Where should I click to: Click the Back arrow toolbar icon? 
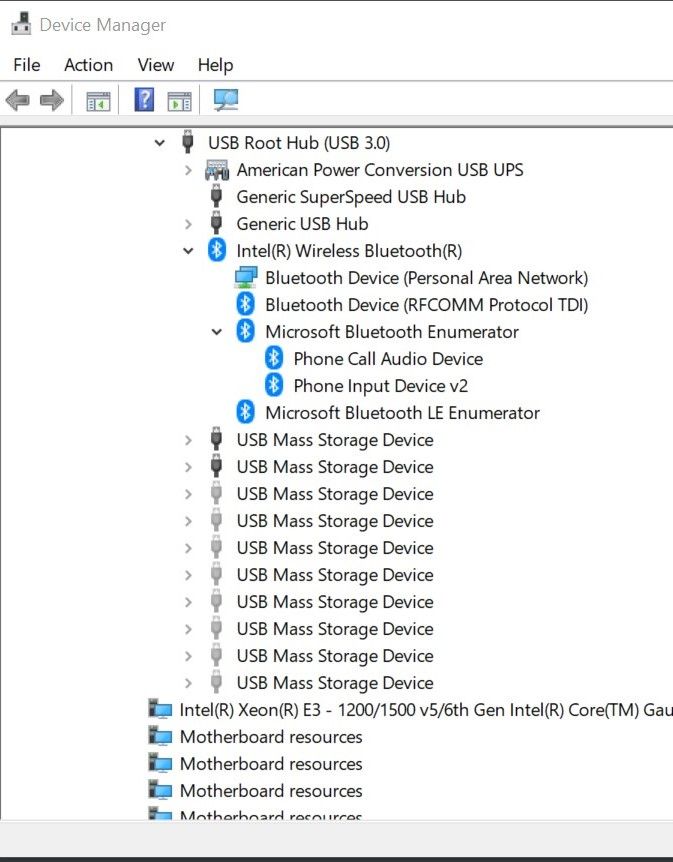(17, 100)
